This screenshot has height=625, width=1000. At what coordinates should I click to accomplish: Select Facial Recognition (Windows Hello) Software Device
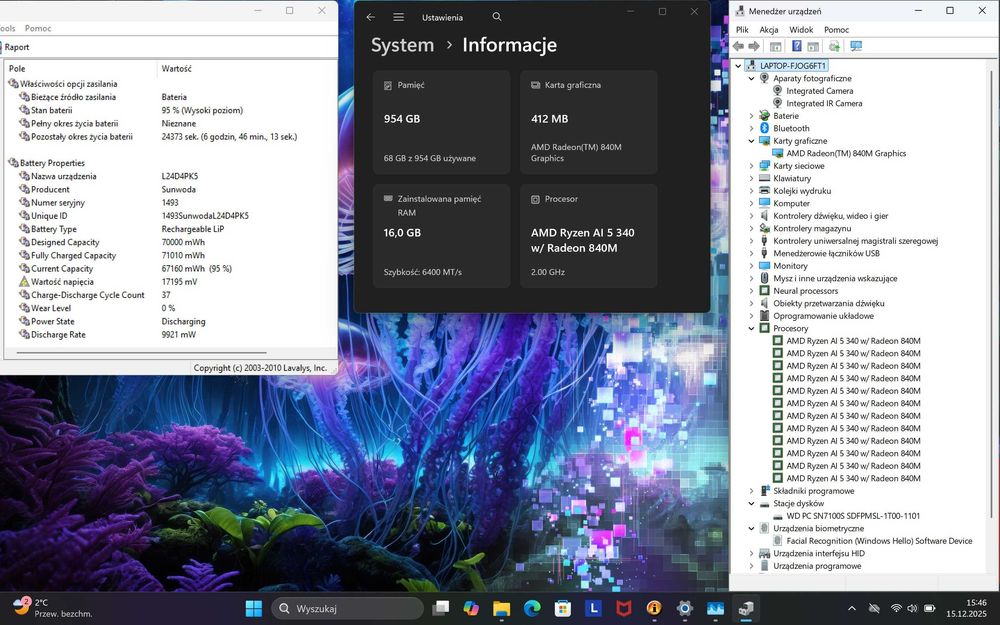coord(879,541)
